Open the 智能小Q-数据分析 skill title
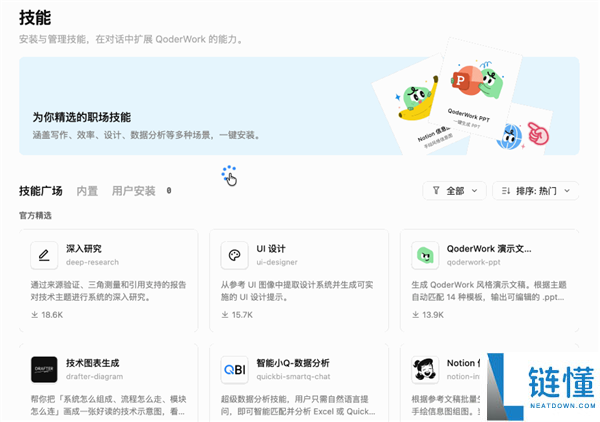The height and width of the screenshot is (422, 600). tap(293, 363)
